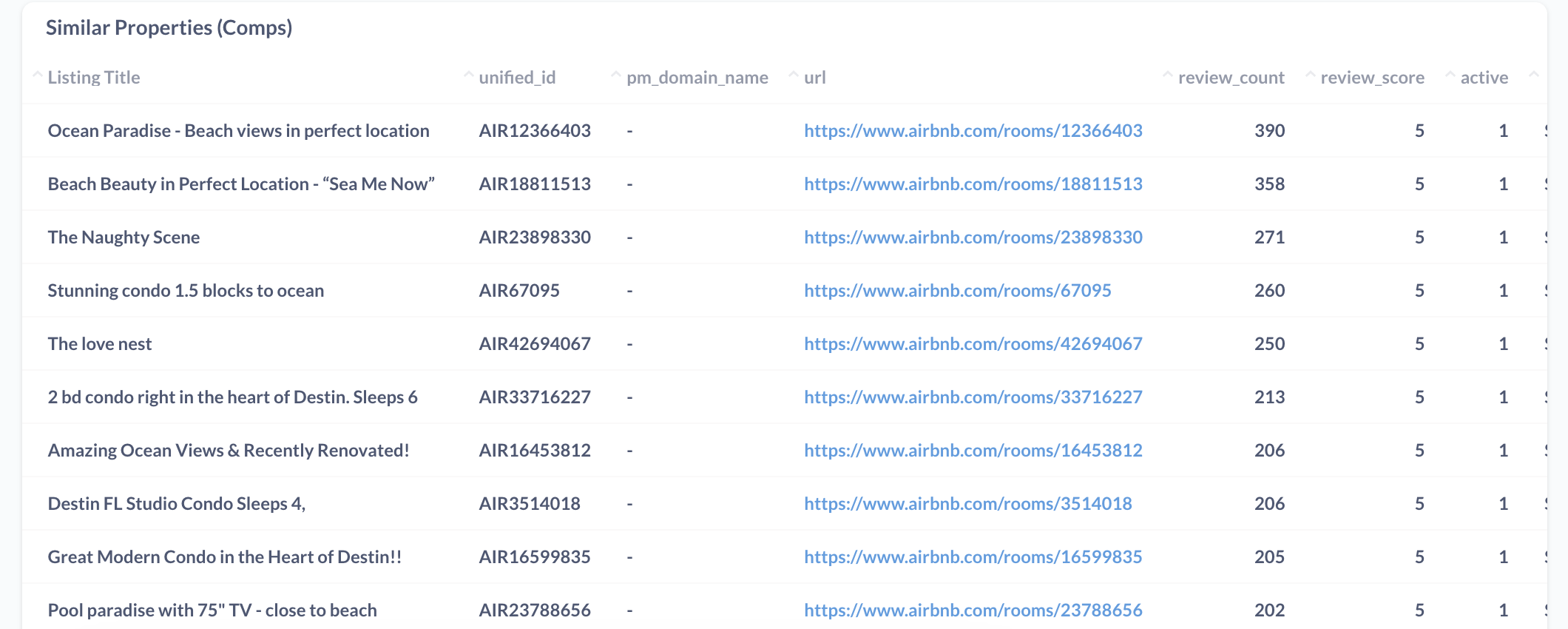Screen dimensions: 1568x629
Task: Sort by active column header
Action: click(x=1484, y=78)
